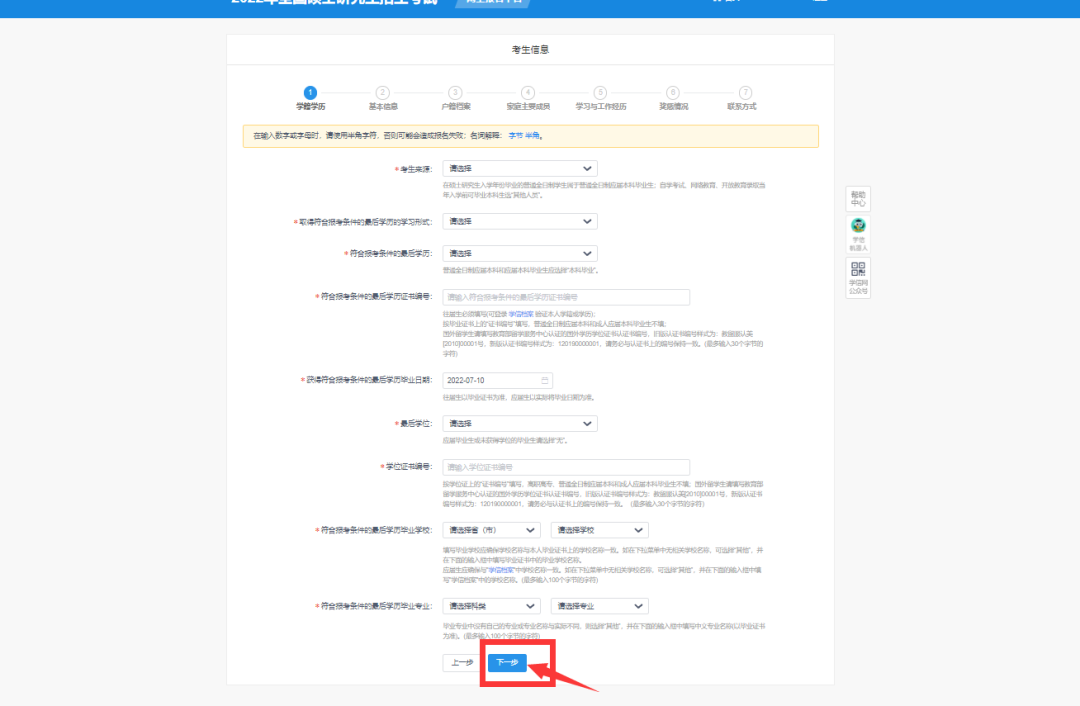Click the graduation date field showing 2022-07-10
The width and height of the screenshot is (1080, 706).
(x=497, y=380)
